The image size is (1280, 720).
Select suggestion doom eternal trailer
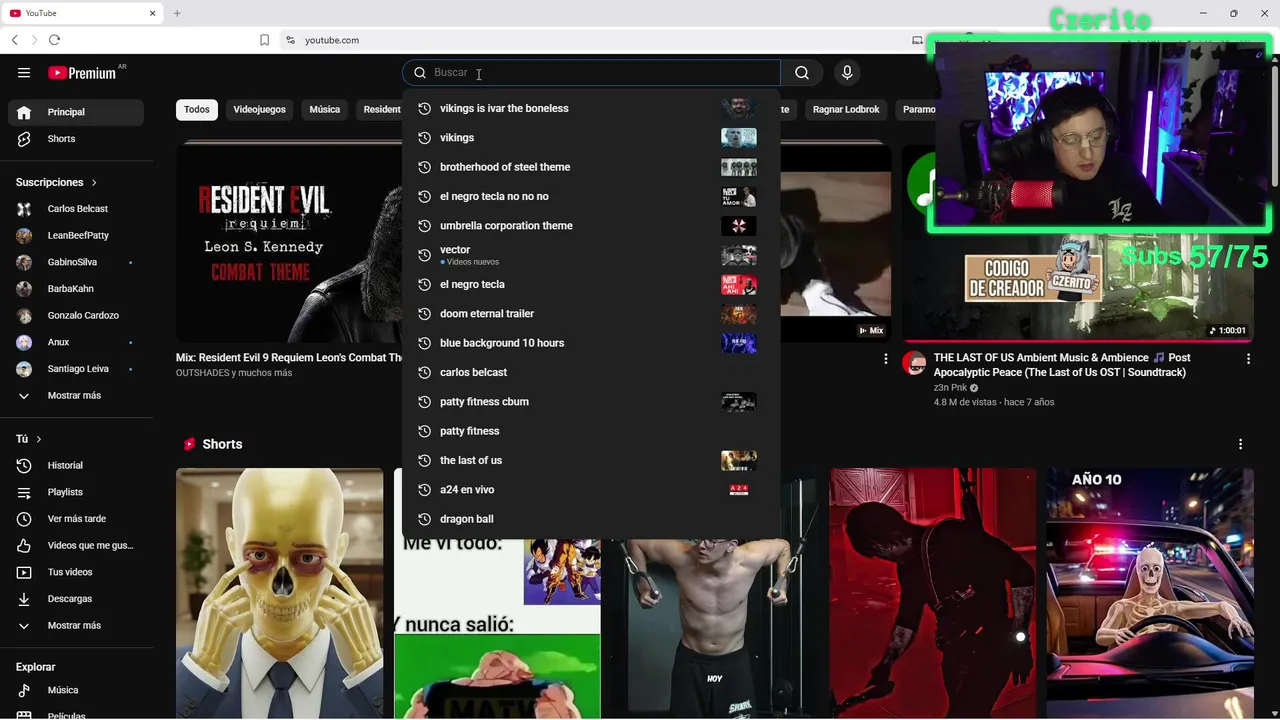[x=591, y=314]
